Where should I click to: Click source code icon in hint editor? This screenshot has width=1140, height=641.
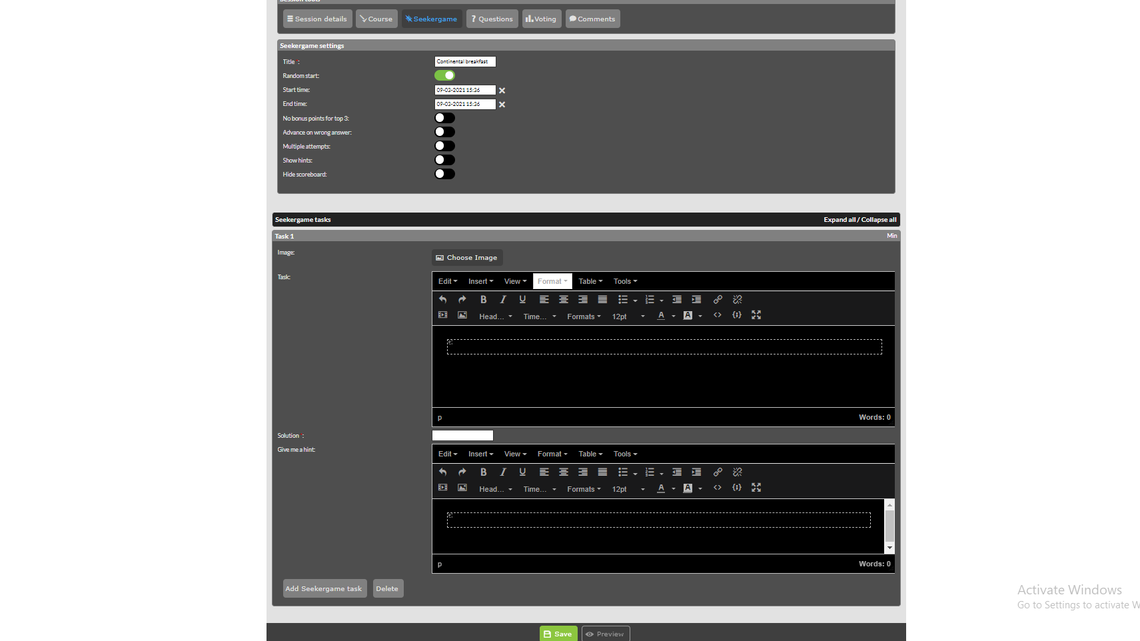pyautogui.click(x=717, y=488)
